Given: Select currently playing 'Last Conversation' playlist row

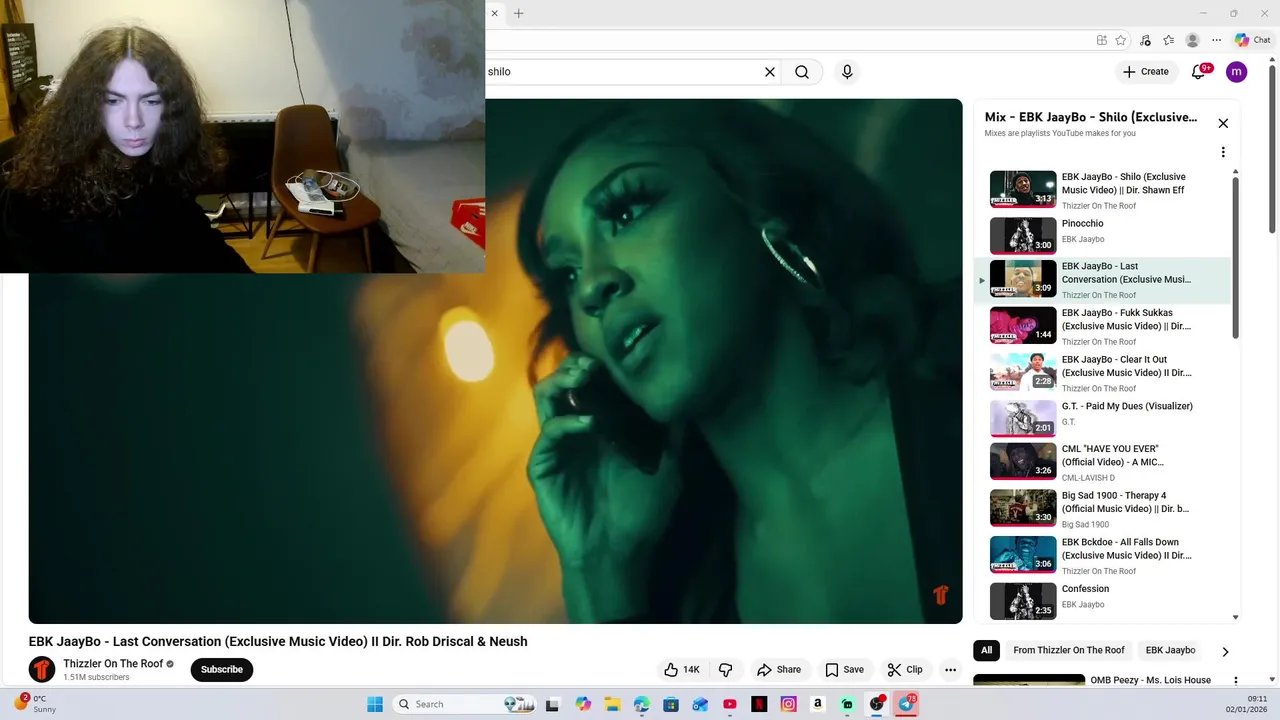Looking at the screenshot, I should (x=1103, y=280).
